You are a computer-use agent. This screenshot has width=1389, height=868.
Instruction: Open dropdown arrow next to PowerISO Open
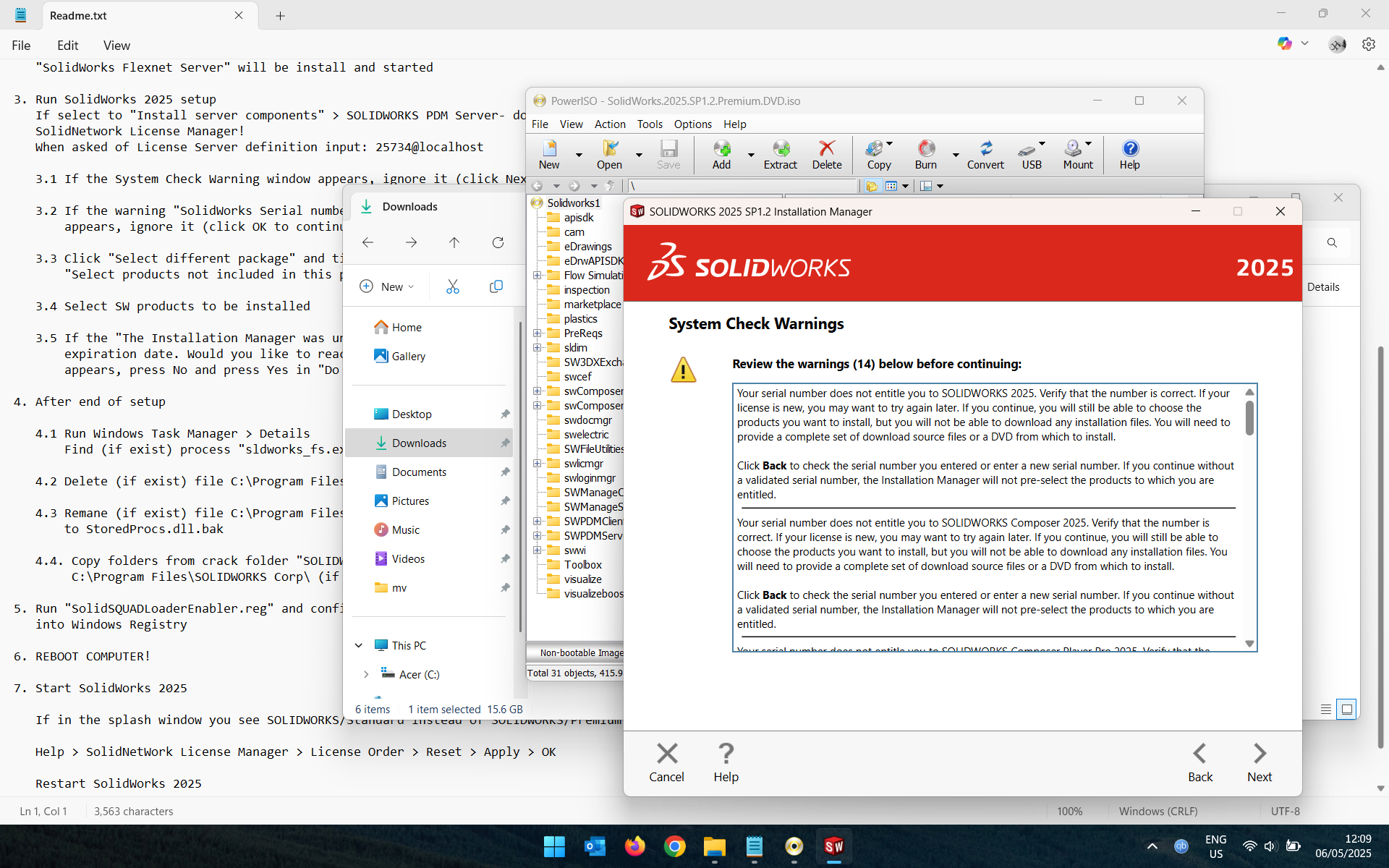(x=639, y=155)
